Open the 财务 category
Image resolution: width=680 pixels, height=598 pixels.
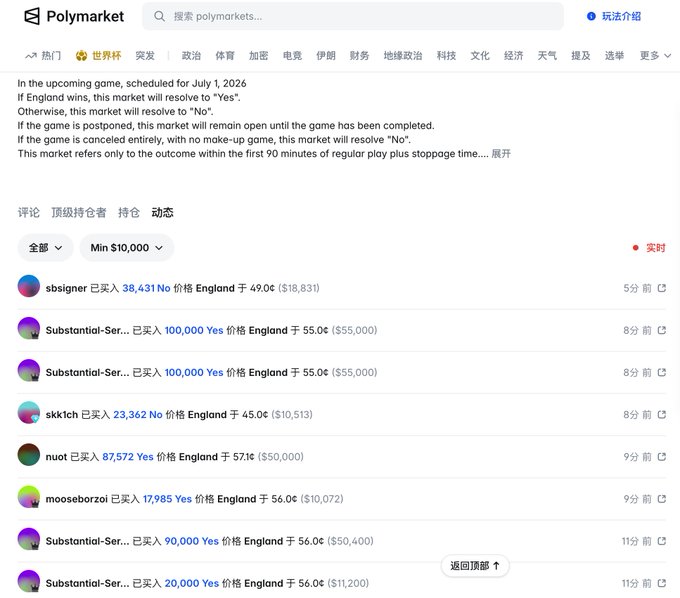359,56
